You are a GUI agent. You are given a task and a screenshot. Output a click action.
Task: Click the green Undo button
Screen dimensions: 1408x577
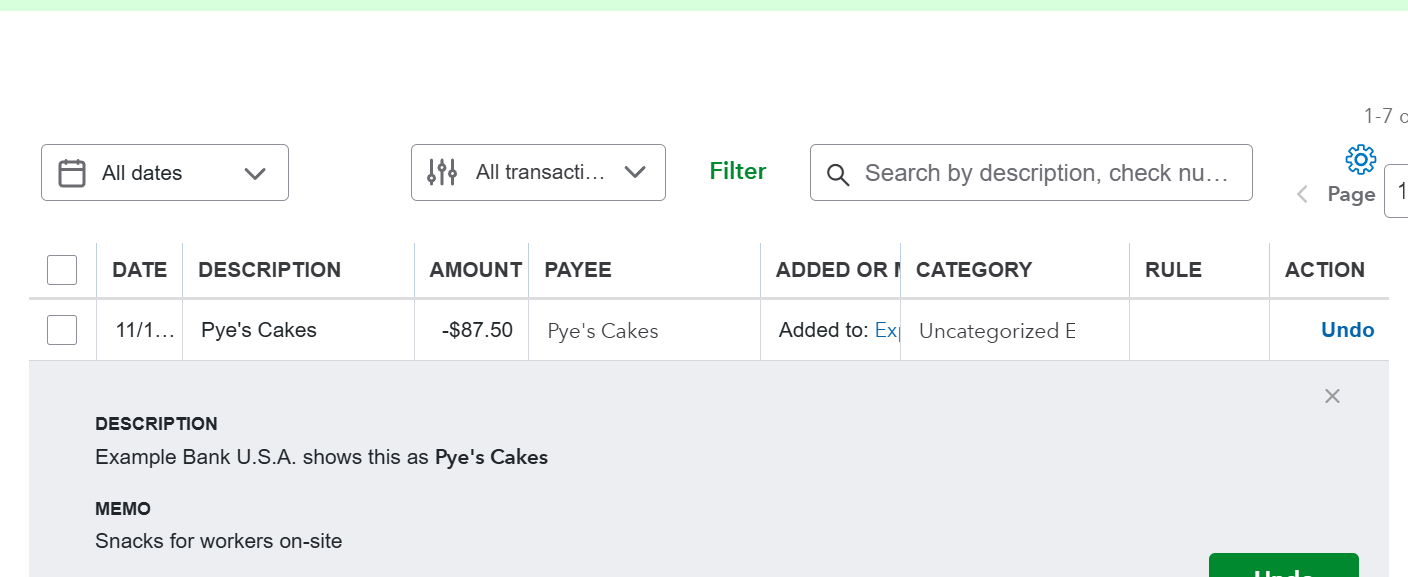[1283, 568]
